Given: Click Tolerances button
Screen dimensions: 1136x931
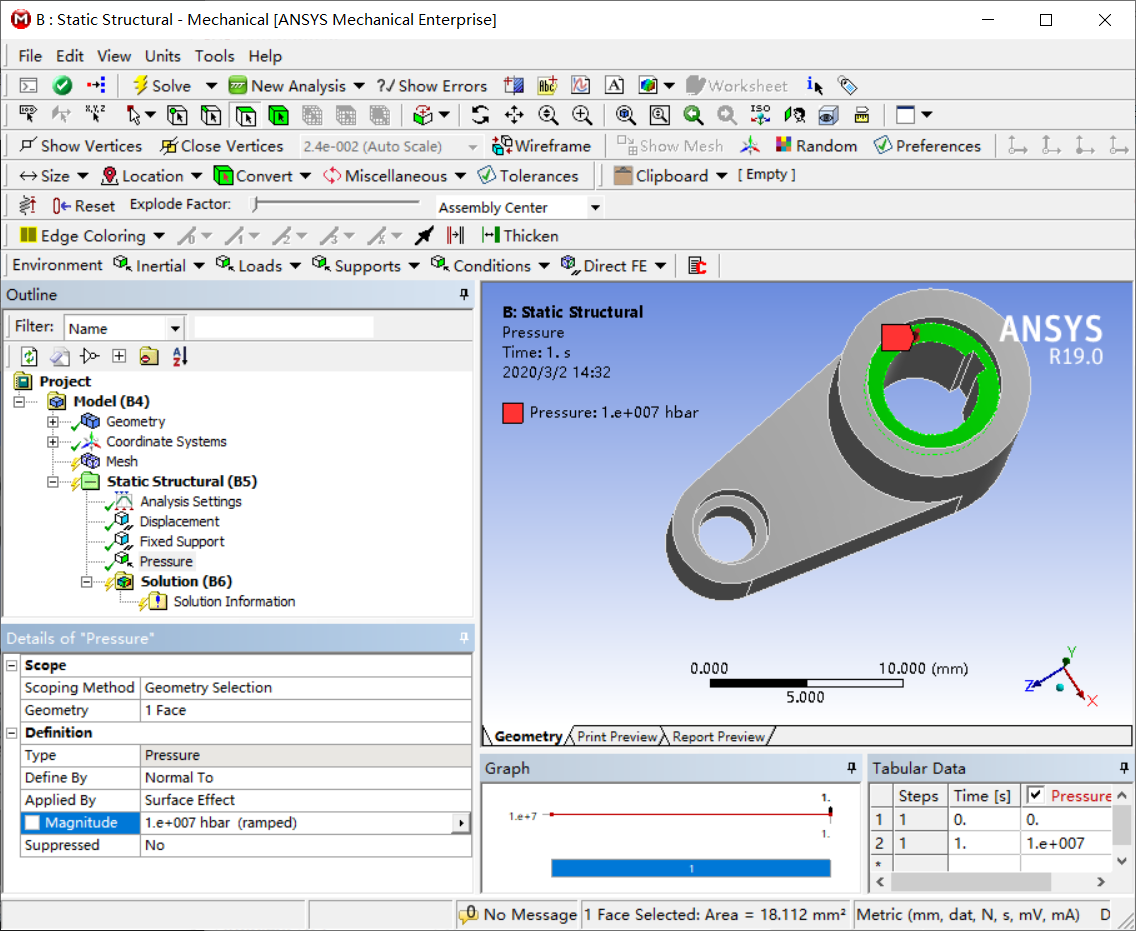Looking at the screenshot, I should click(x=529, y=176).
